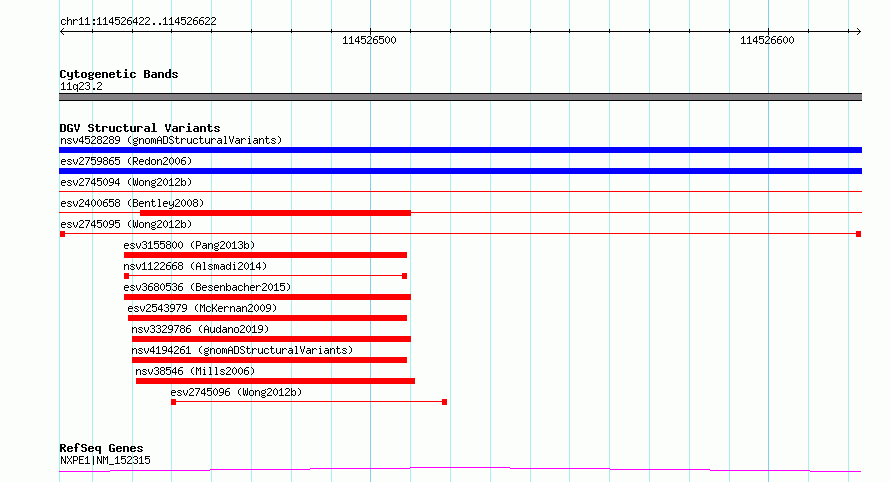This screenshot has height=482, width=890.
Task: Click the chr11:114526422..114526622 coordinate label
Action: [x=138, y=22]
